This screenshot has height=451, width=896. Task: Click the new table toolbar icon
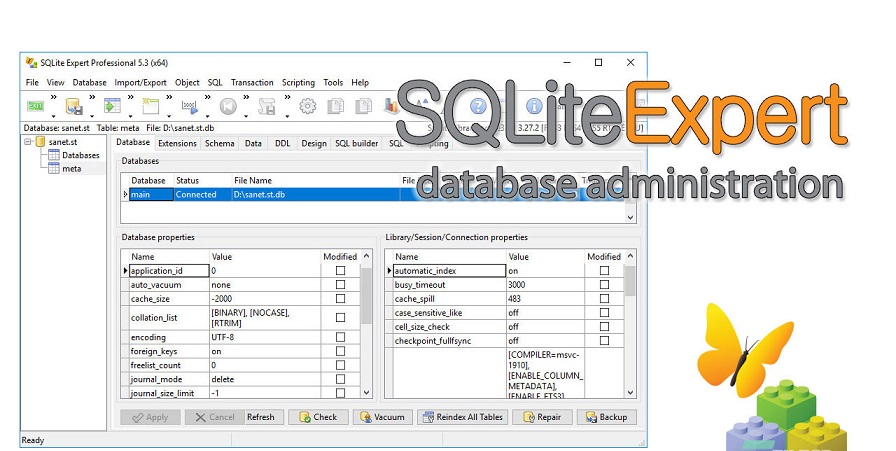[x=151, y=106]
